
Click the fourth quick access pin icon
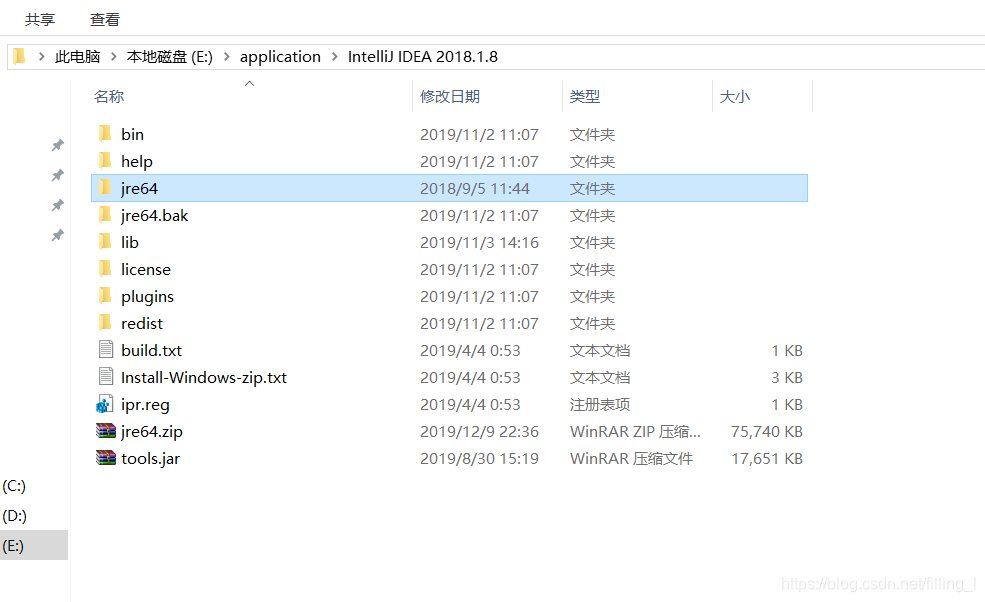coord(57,235)
